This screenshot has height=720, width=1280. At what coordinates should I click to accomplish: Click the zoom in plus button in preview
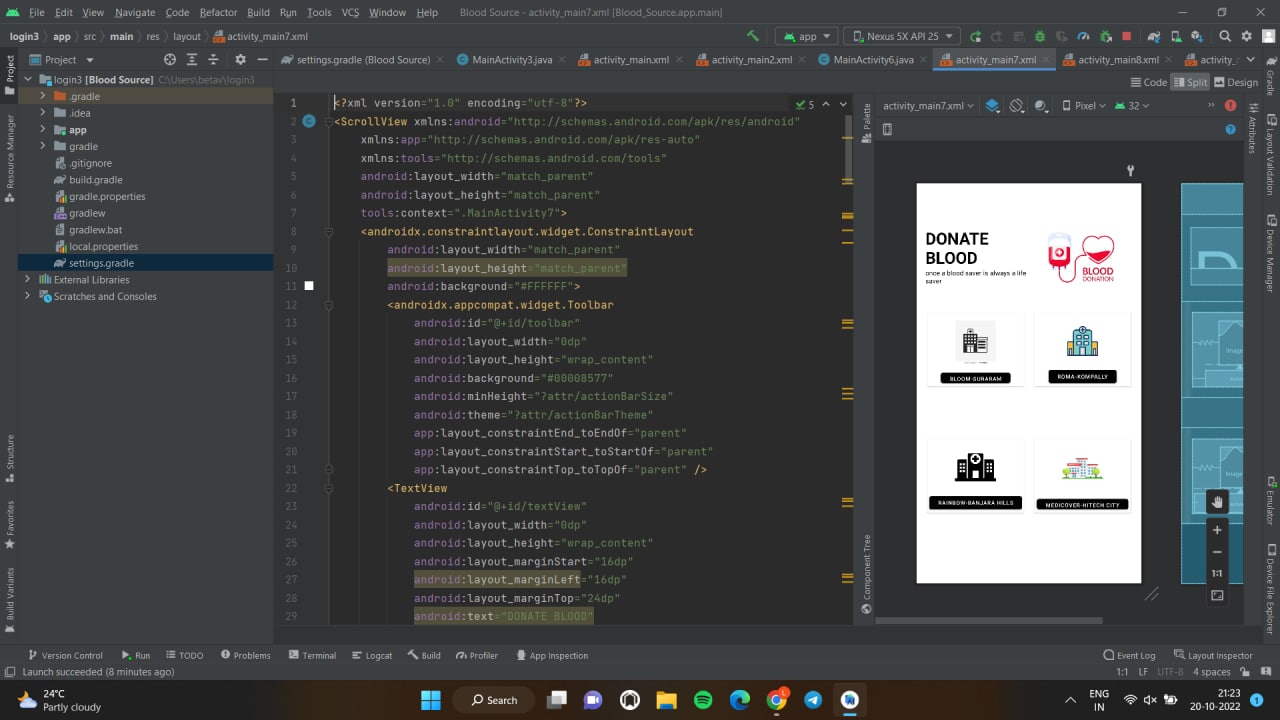tap(1217, 530)
